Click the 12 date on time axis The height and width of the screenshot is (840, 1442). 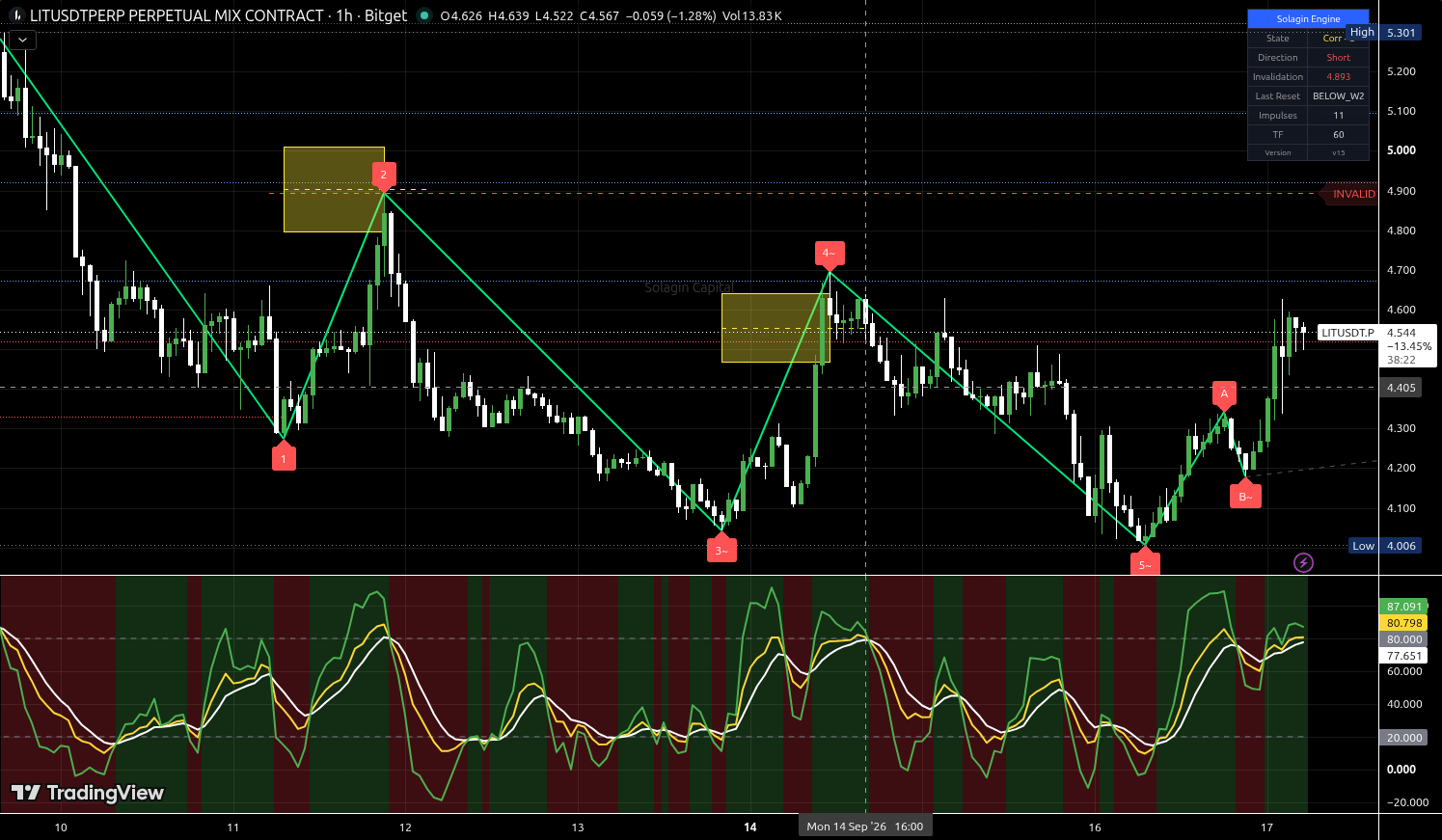pyautogui.click(x=405, y=827)
